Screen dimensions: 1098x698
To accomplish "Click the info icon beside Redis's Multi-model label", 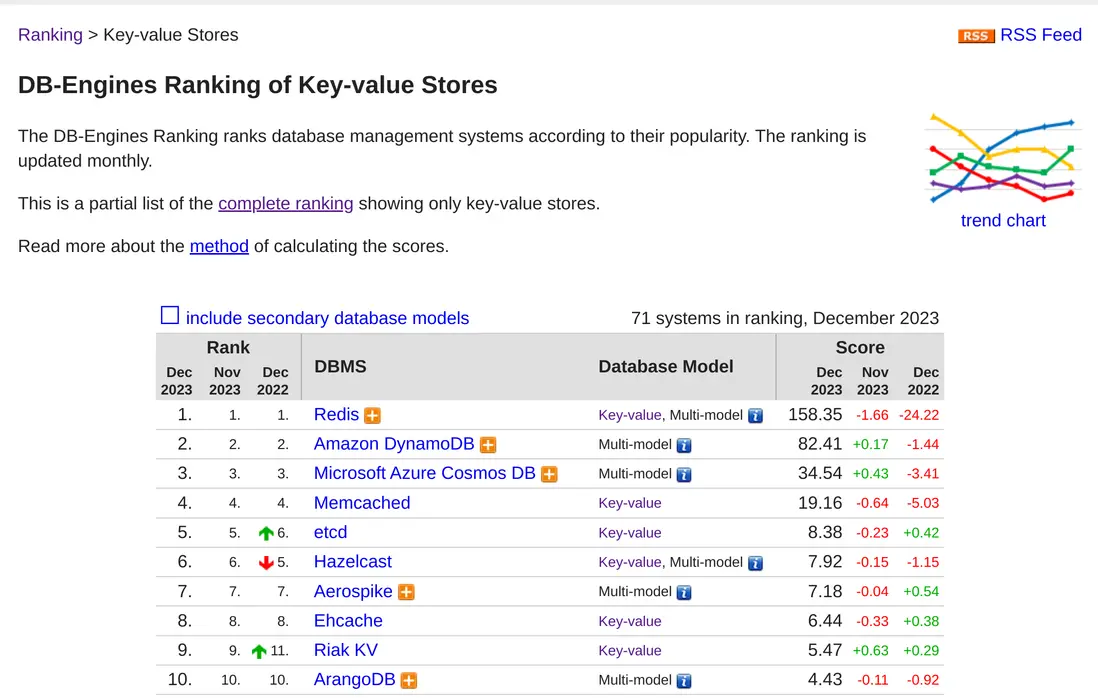I will pyautogui.click(x=755, y=415).
